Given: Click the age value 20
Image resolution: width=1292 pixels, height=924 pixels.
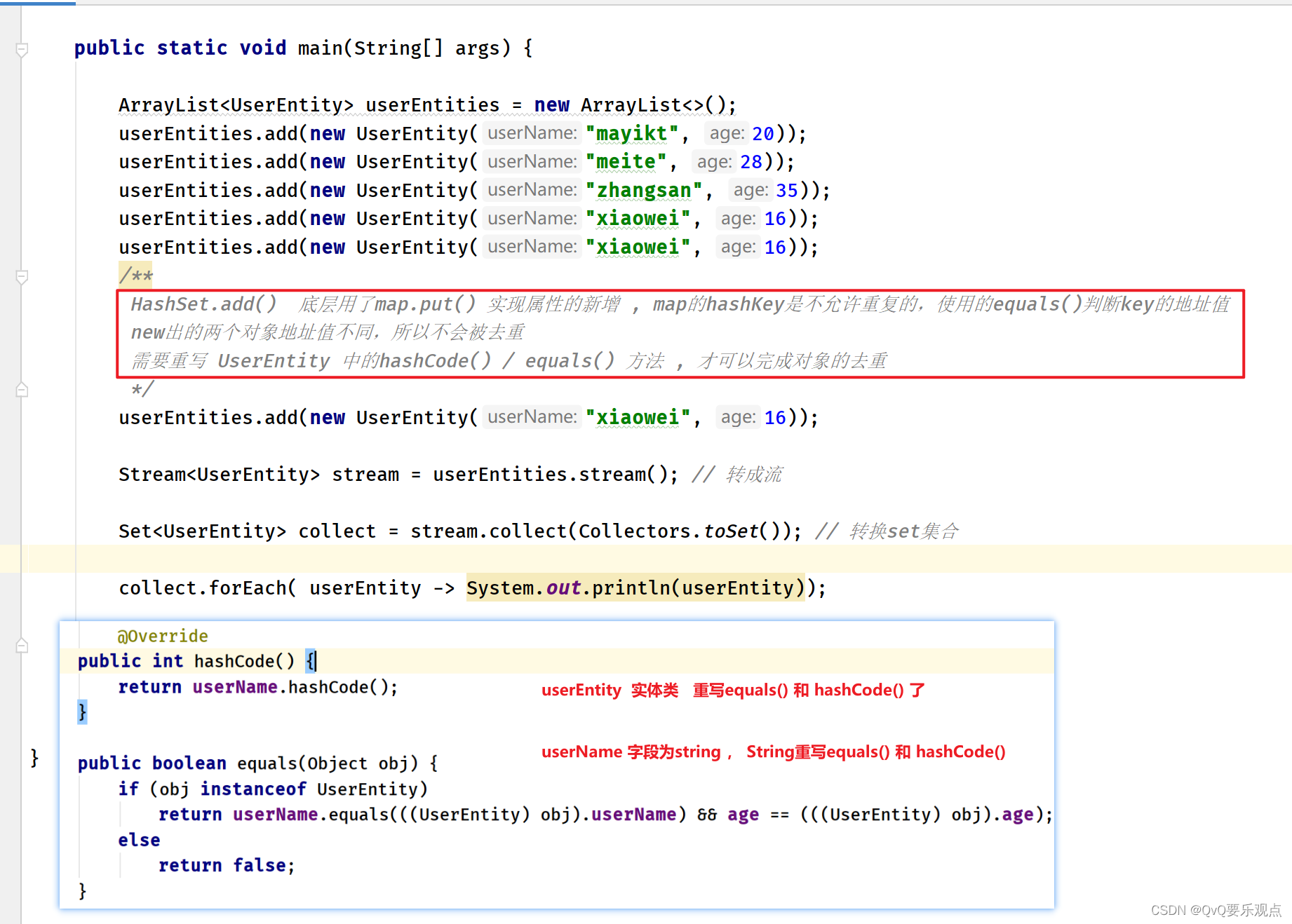Looking at the screenshot, I should [x=763, y=133].
